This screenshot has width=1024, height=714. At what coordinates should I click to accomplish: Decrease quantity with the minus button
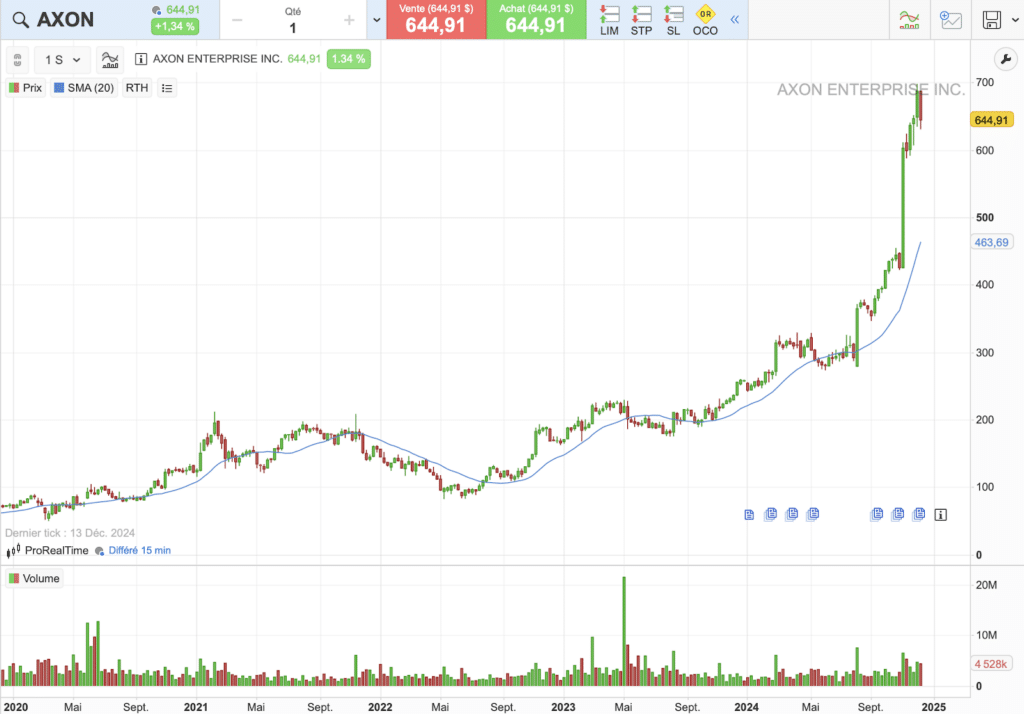[x=237, y=20]
